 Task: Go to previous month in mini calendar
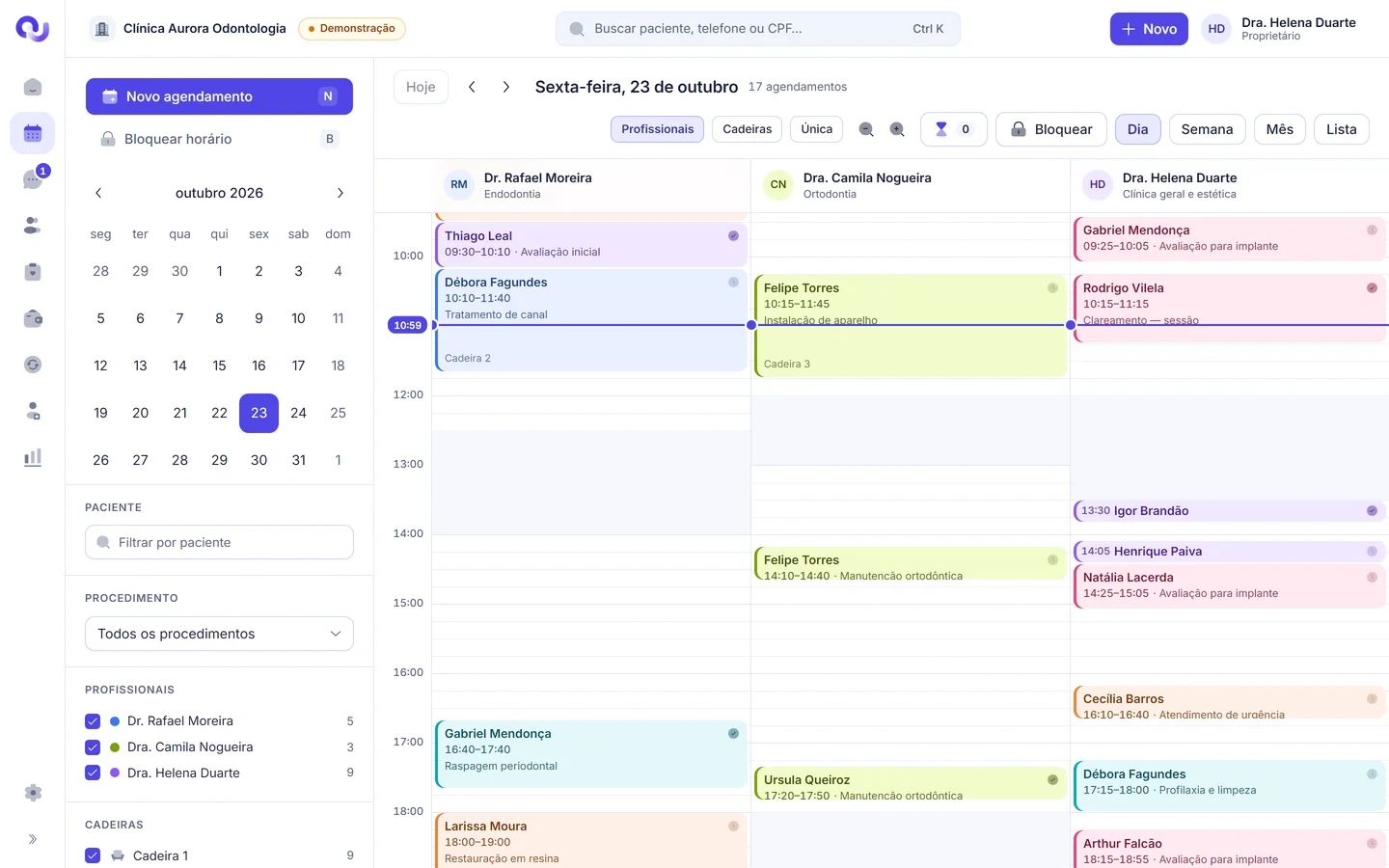click(x=98, y=193)
